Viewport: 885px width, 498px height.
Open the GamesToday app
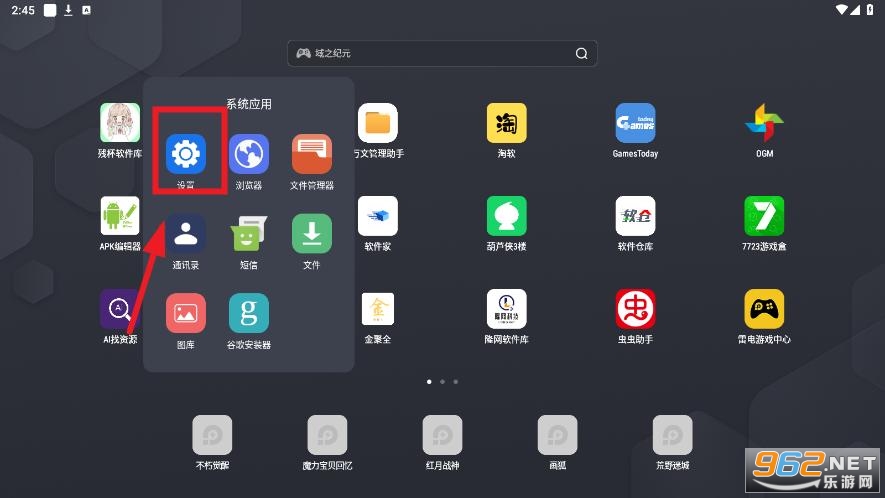(x=636, y=123)
